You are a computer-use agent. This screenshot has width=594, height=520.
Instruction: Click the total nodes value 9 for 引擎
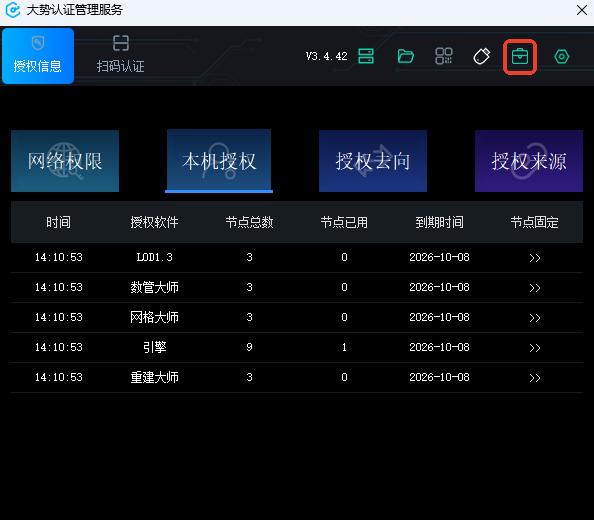[249, 347]
